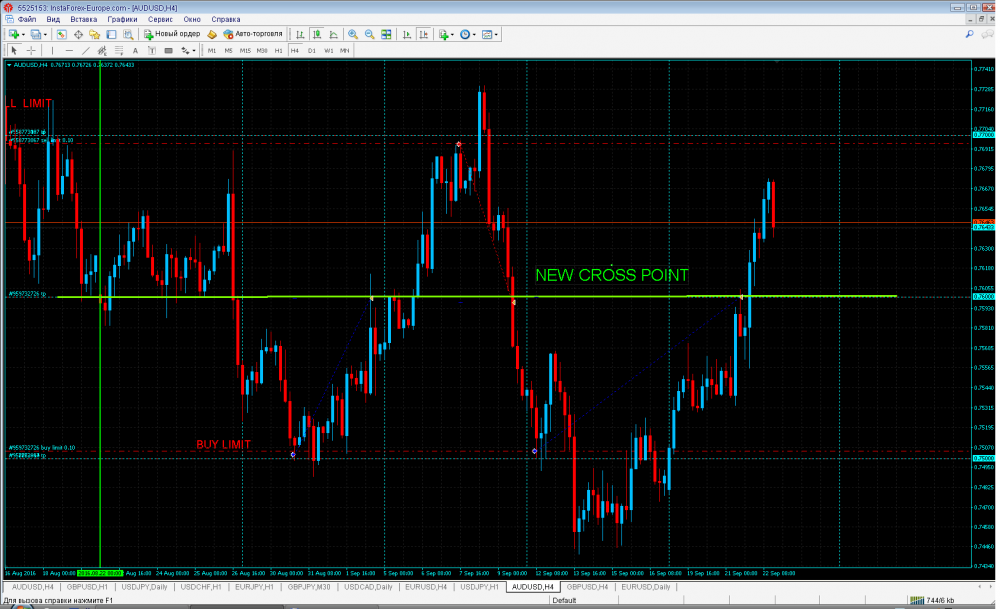
Task: Click the Новый ордер button
Action: point(172,34)
